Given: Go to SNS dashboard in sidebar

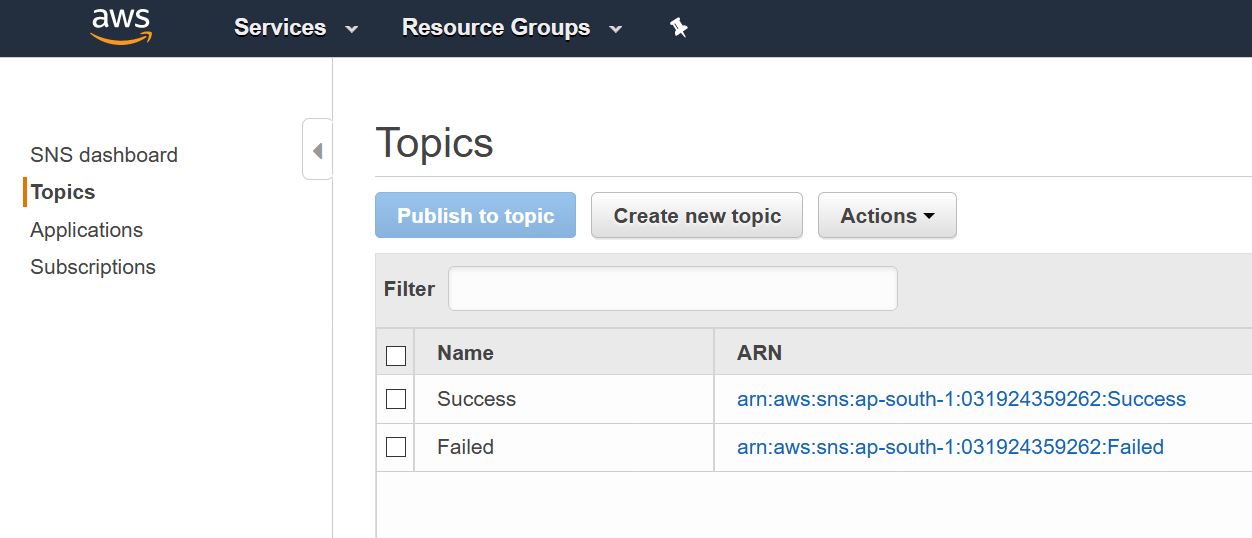Looking at the screenshot, I should [104, 155].
